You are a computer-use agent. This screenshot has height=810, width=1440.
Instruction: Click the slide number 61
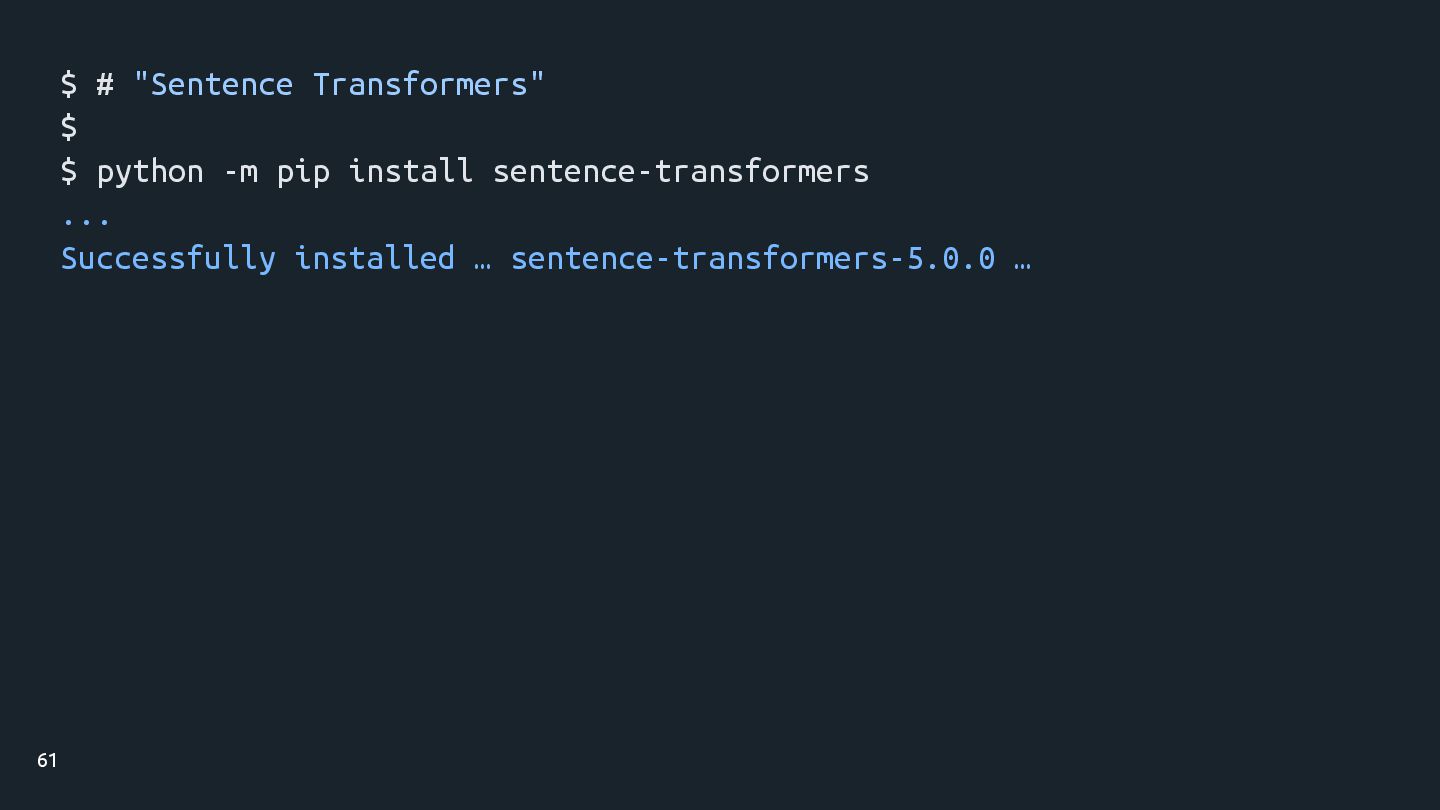point(47,761)
